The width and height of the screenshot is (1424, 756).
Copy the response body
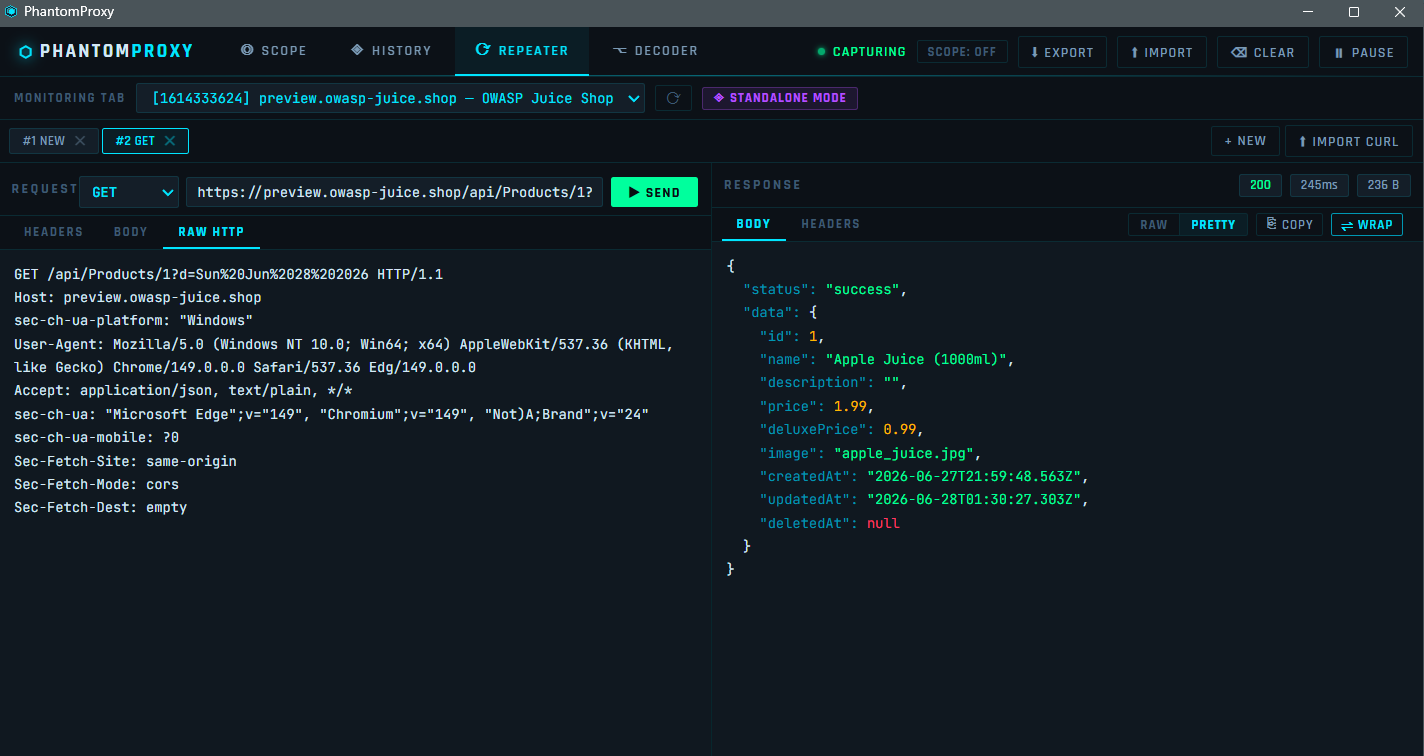click(1289, 224)
